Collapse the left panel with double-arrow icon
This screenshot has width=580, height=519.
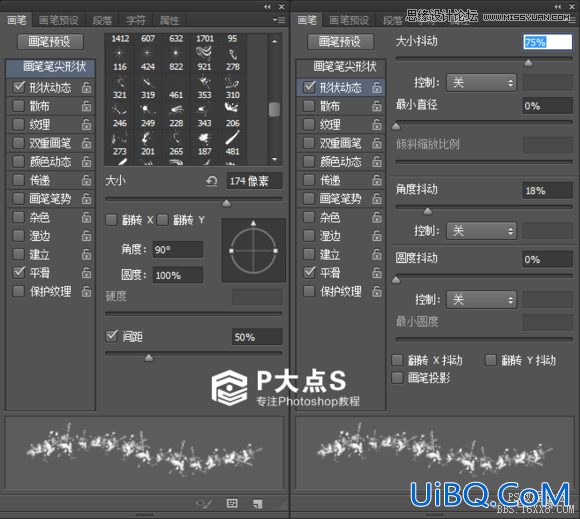(267, 7)
